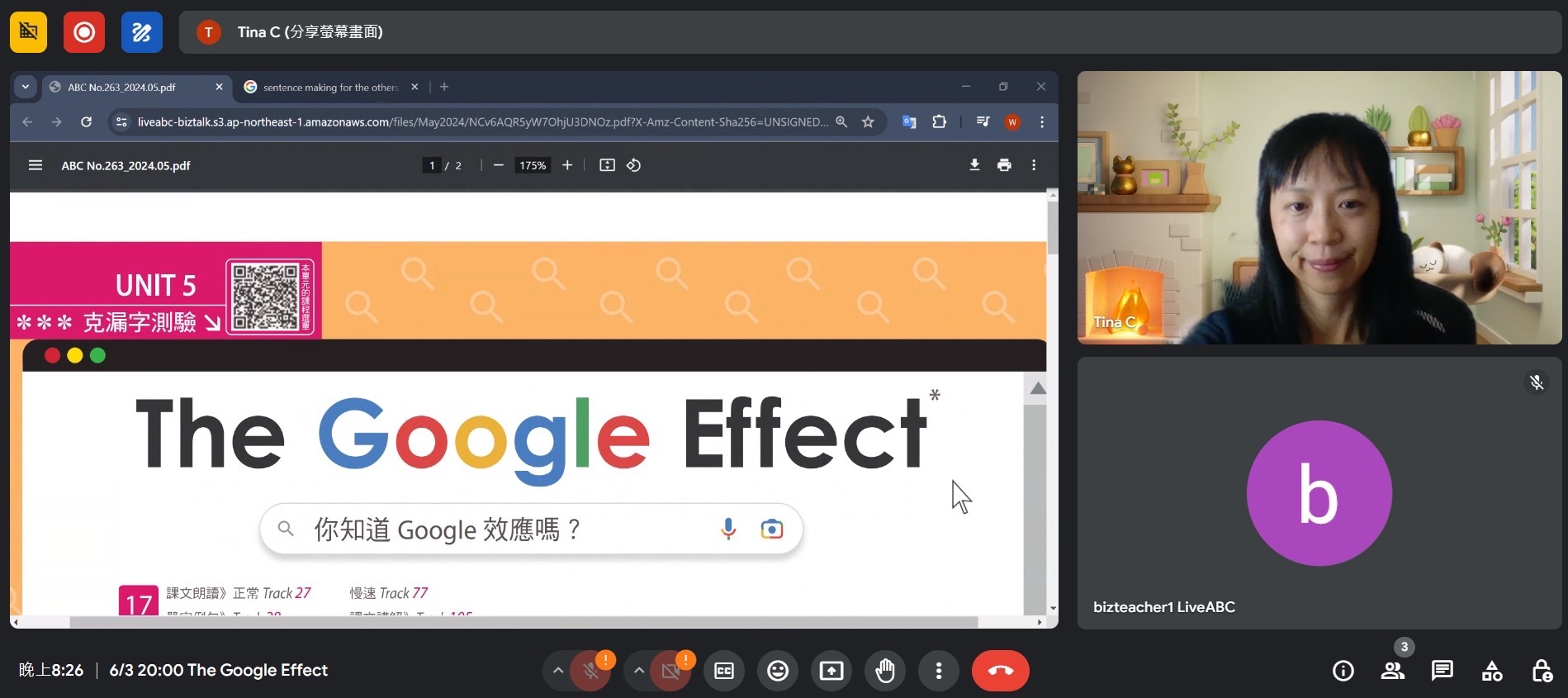This screenshot has width=1568, height=698.
Task: Bookmark this page with star icon
Action: coord(868,122)
